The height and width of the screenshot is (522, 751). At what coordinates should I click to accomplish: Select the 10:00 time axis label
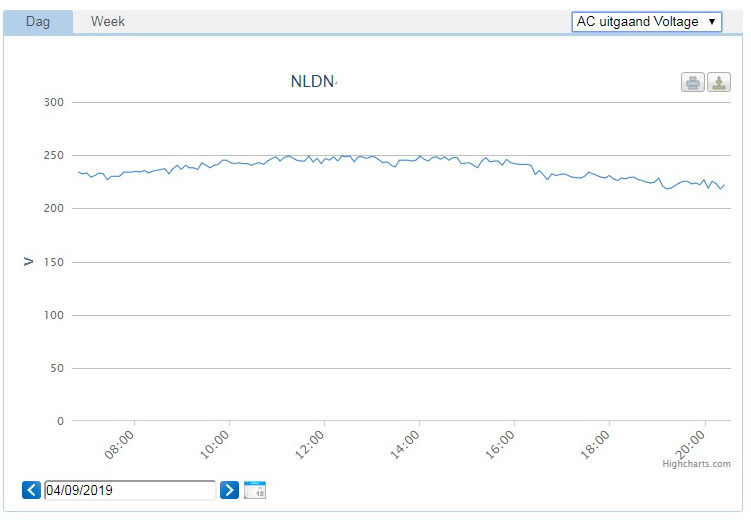coord(217,443)
